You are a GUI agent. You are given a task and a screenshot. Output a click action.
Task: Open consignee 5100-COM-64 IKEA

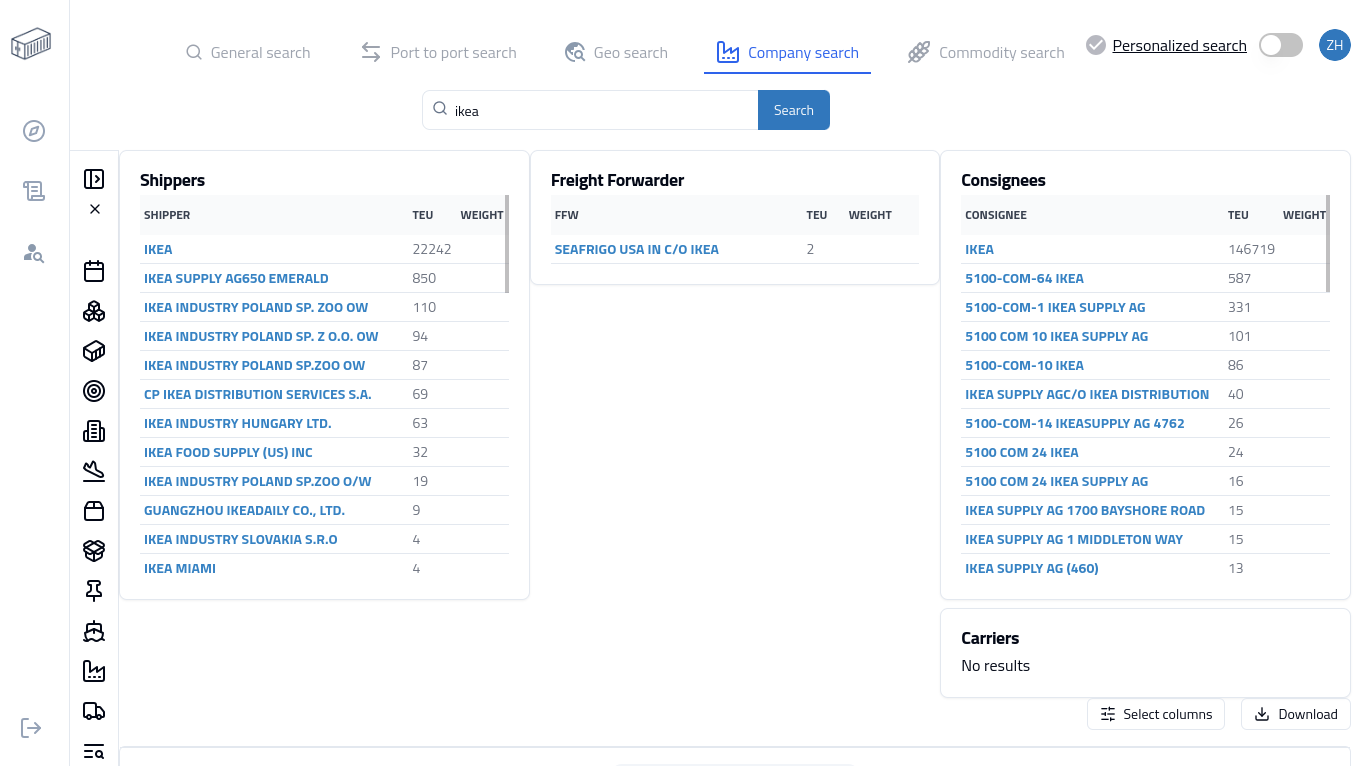[1024, 278]
